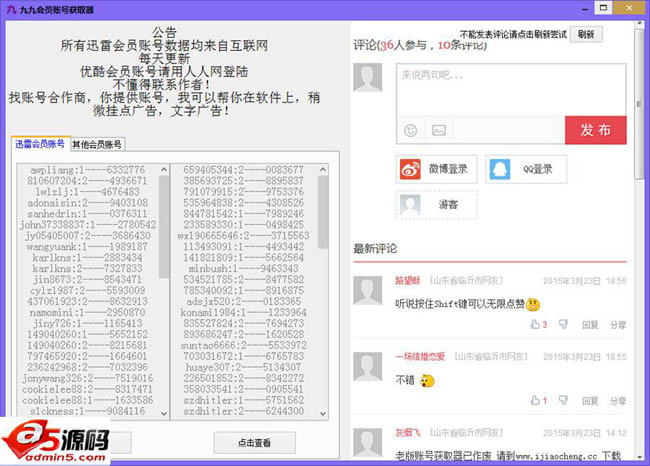Click the right account list's up arrow

tap(323, 170)
